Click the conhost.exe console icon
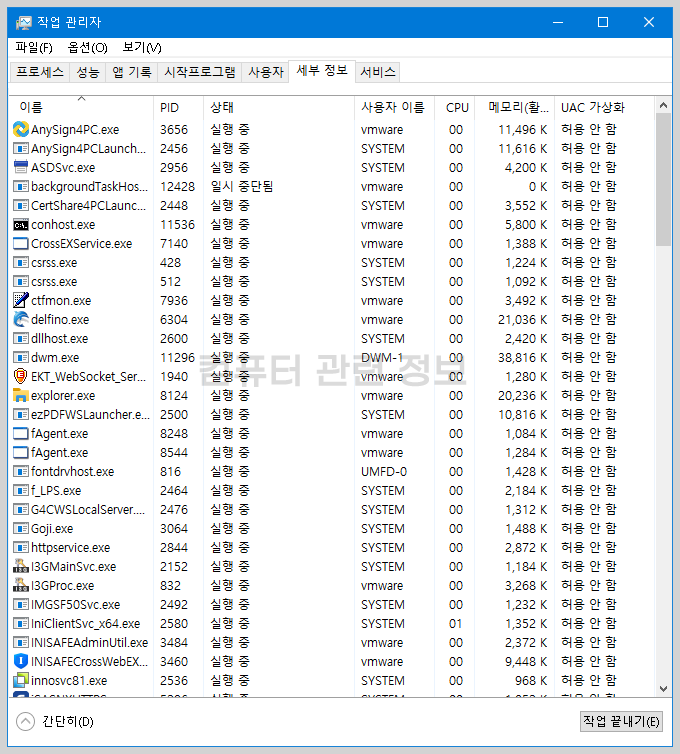Viewport: 680px width, 754px height. coord(21,225)
